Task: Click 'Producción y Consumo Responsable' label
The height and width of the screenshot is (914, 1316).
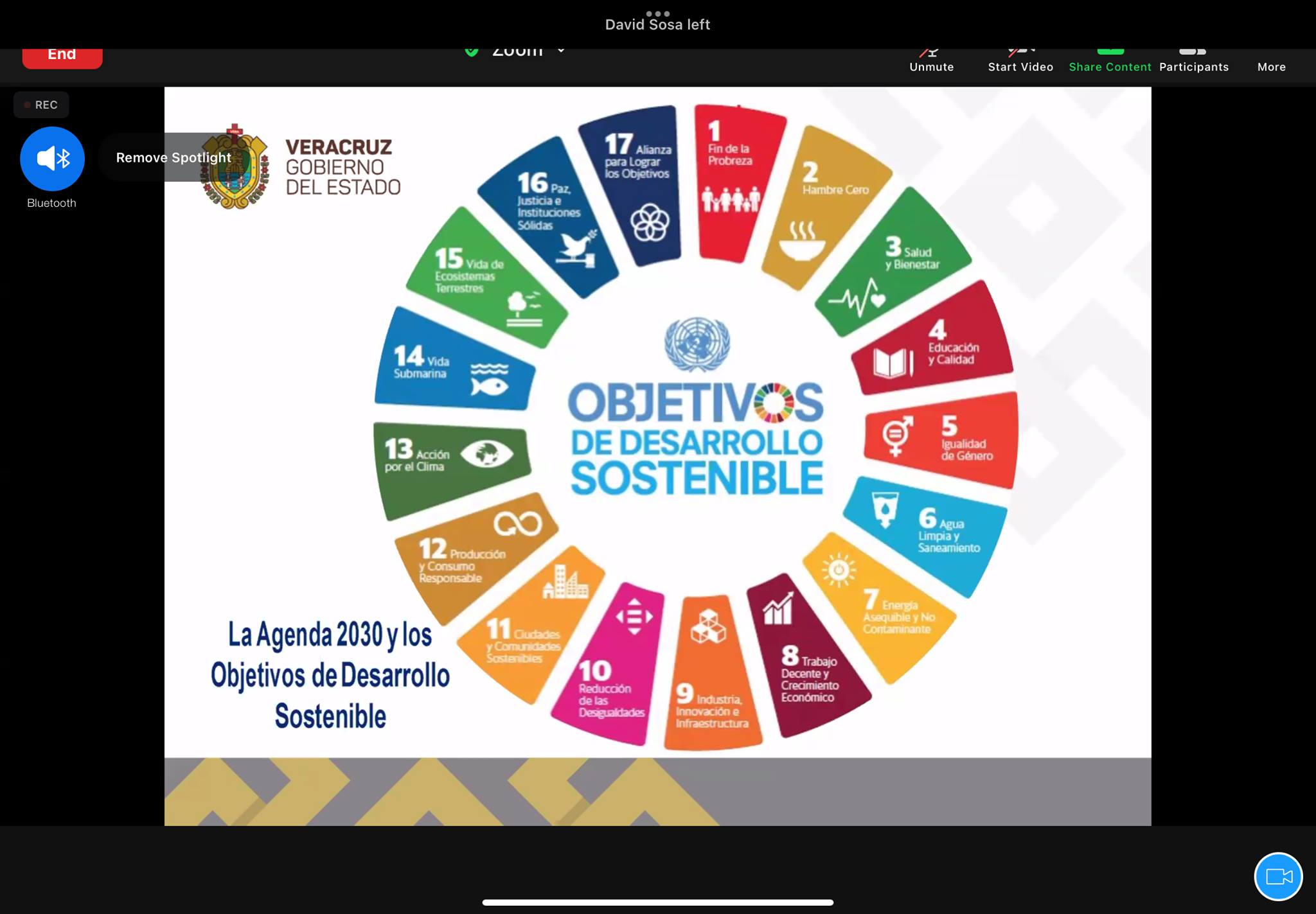Action: [462, 566]
